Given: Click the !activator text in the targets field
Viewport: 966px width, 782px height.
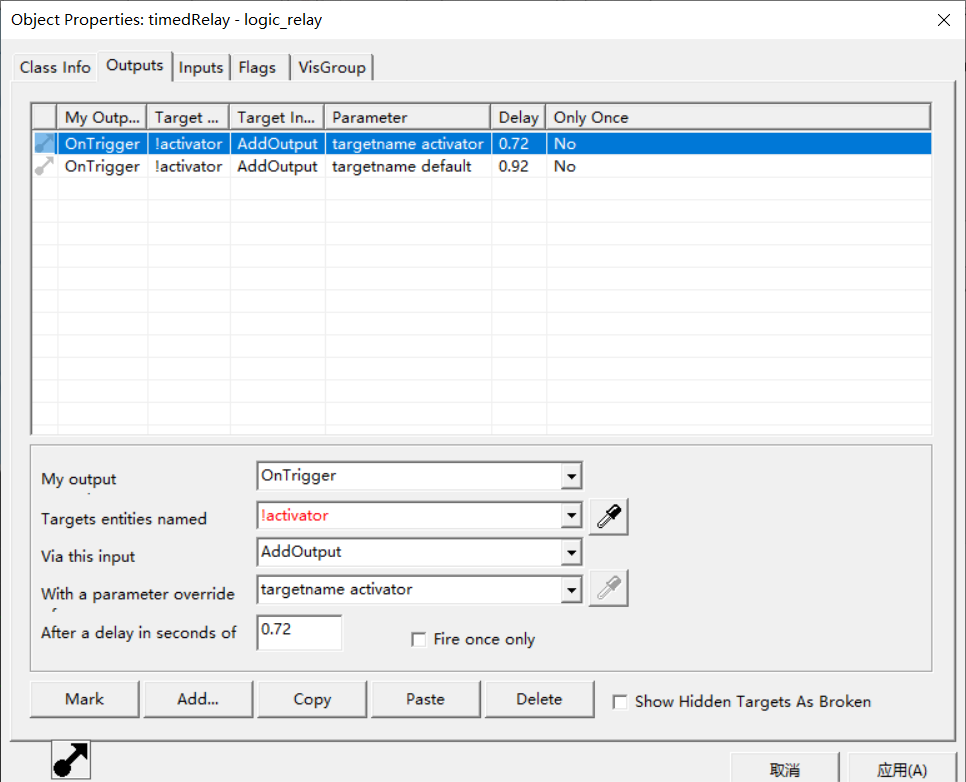Looking at the screenshot, I should (x=294, y=515).
